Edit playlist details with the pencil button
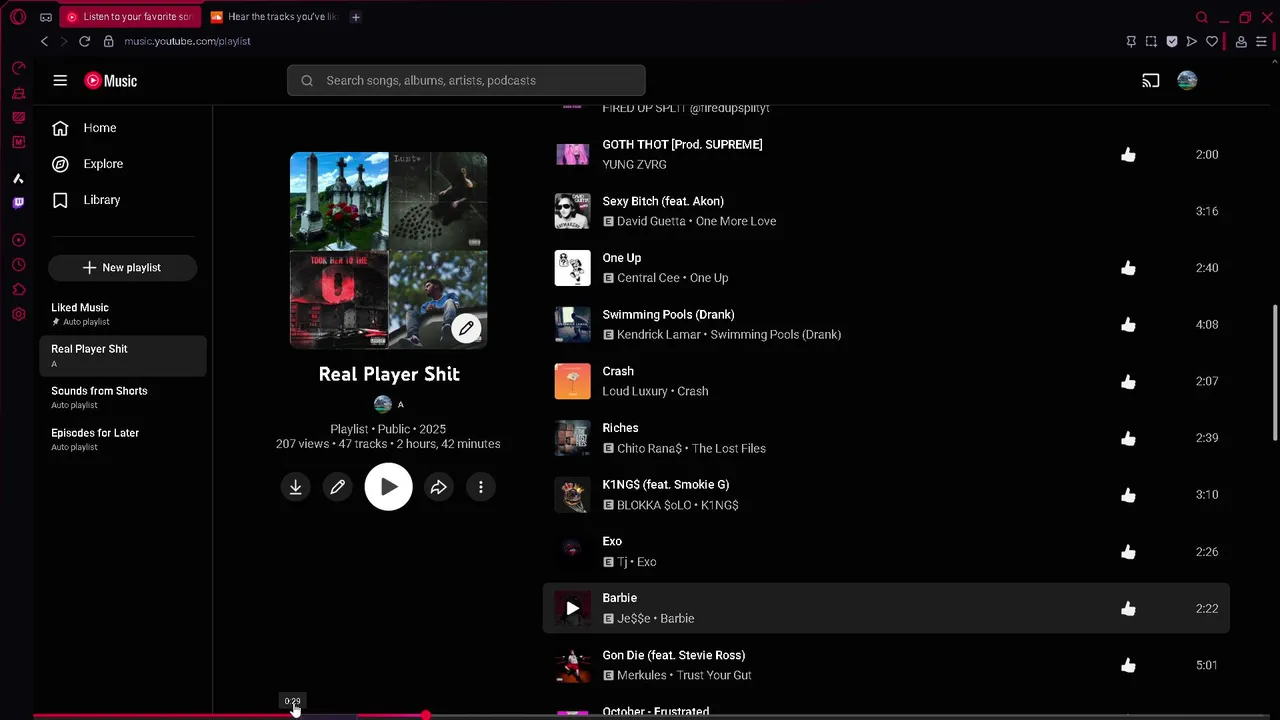The width and height of the screenshot is (1280, 720). click(x=338, y=487)
